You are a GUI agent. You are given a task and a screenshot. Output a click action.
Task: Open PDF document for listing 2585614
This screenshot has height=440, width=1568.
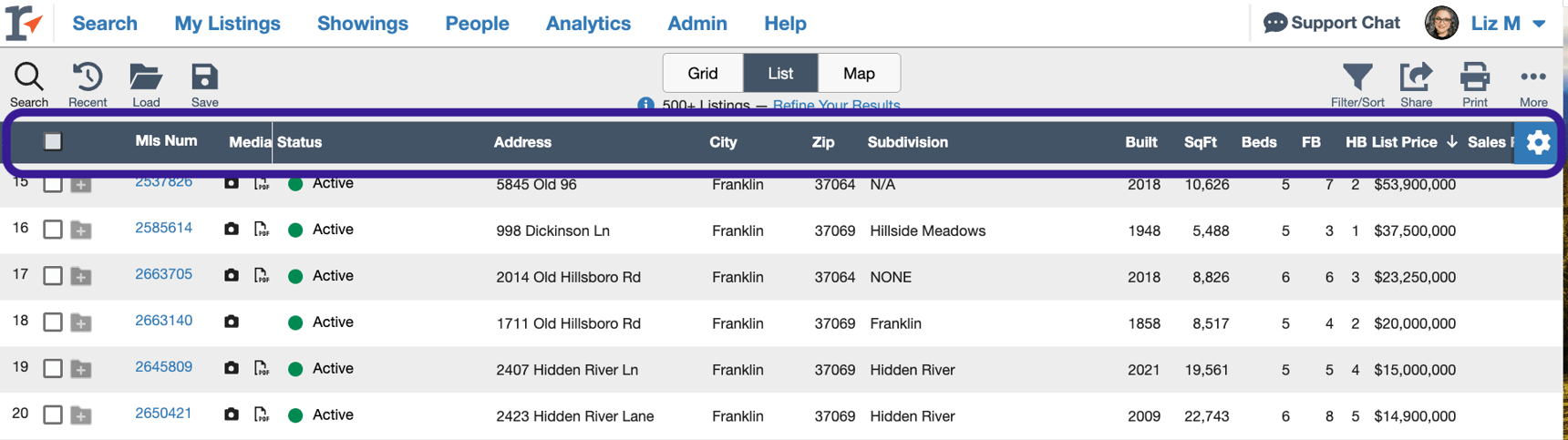pyautogui.click(x=262, y=230)
